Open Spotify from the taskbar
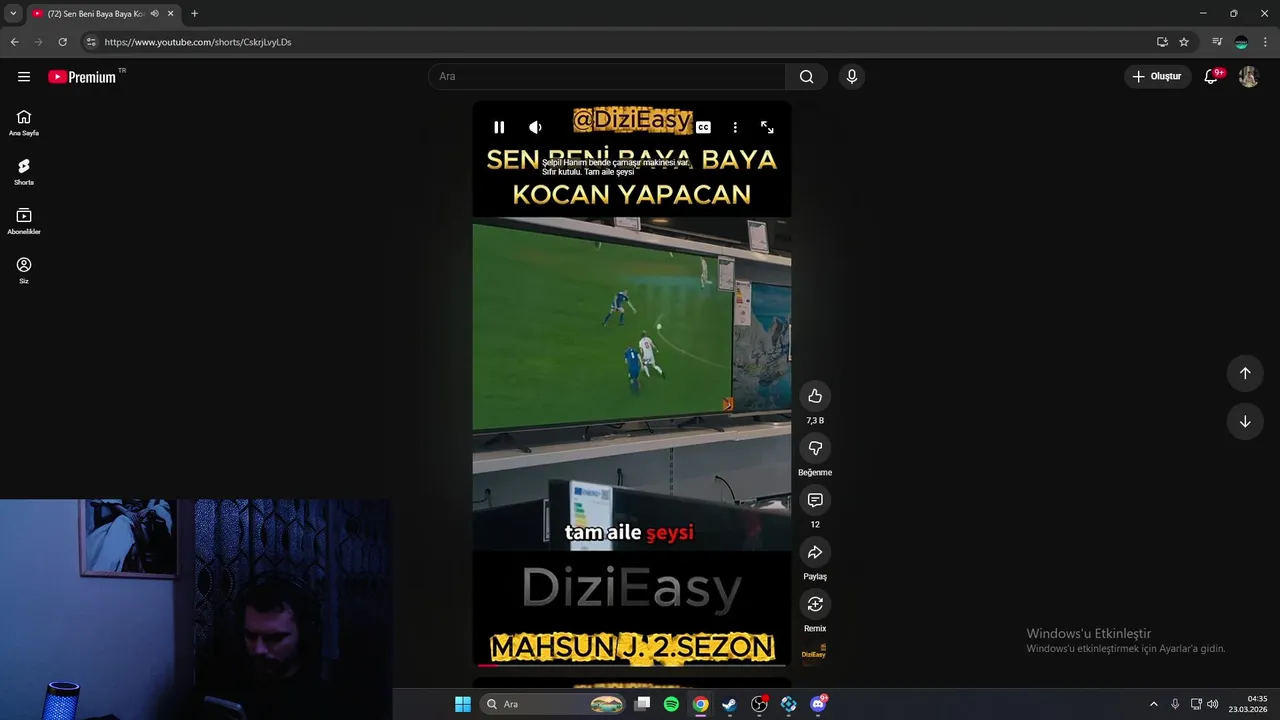Viewport: 1280px width, 720px height. tap(671, 704)
